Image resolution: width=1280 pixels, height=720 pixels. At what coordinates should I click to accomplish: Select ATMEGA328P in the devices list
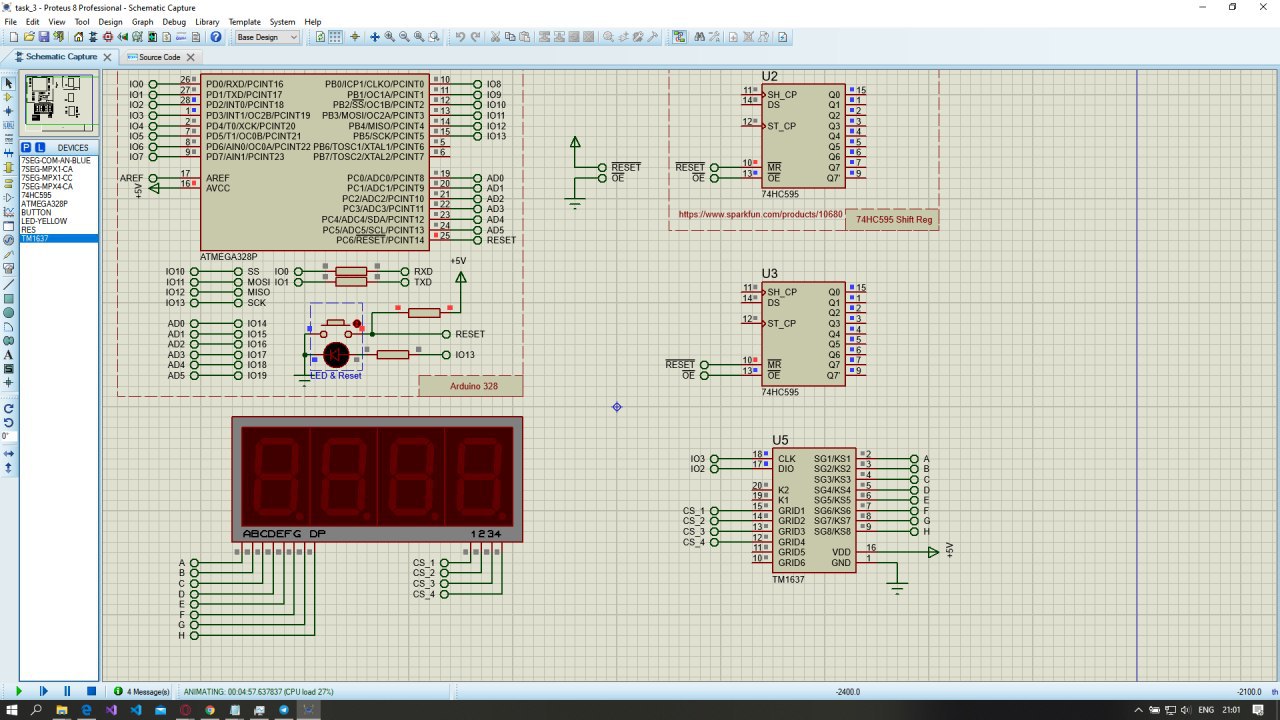[59, 204]
